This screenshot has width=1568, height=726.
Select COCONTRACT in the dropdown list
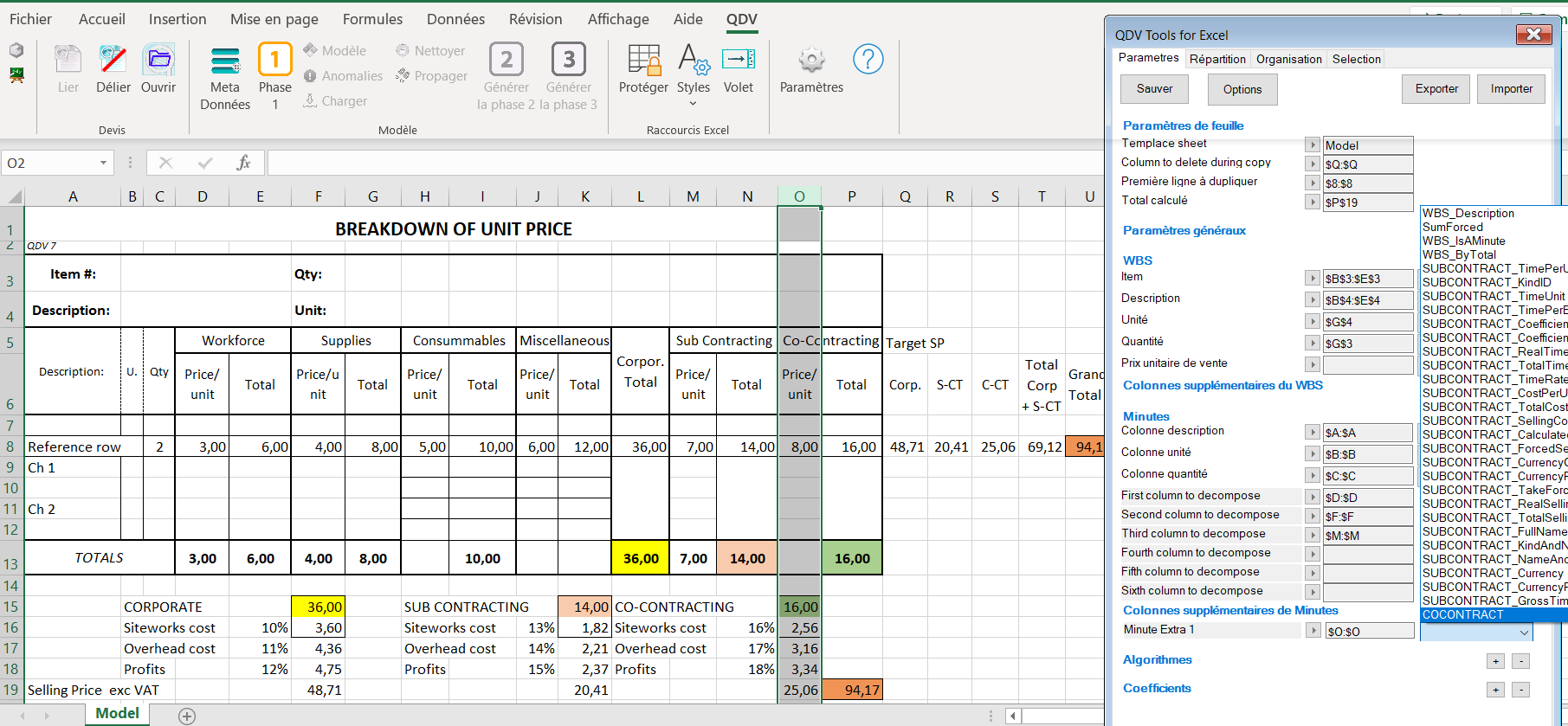point(1494,615)
